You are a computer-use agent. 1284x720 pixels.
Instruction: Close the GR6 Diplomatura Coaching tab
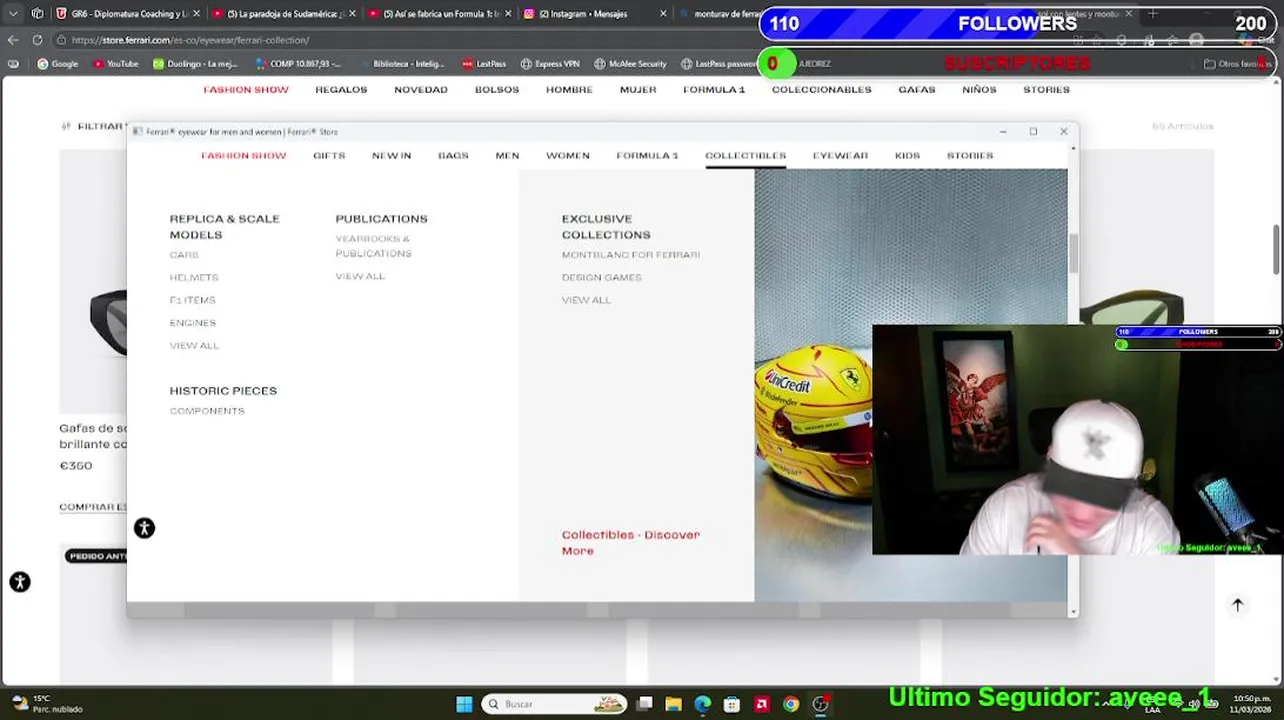(195, 14)
